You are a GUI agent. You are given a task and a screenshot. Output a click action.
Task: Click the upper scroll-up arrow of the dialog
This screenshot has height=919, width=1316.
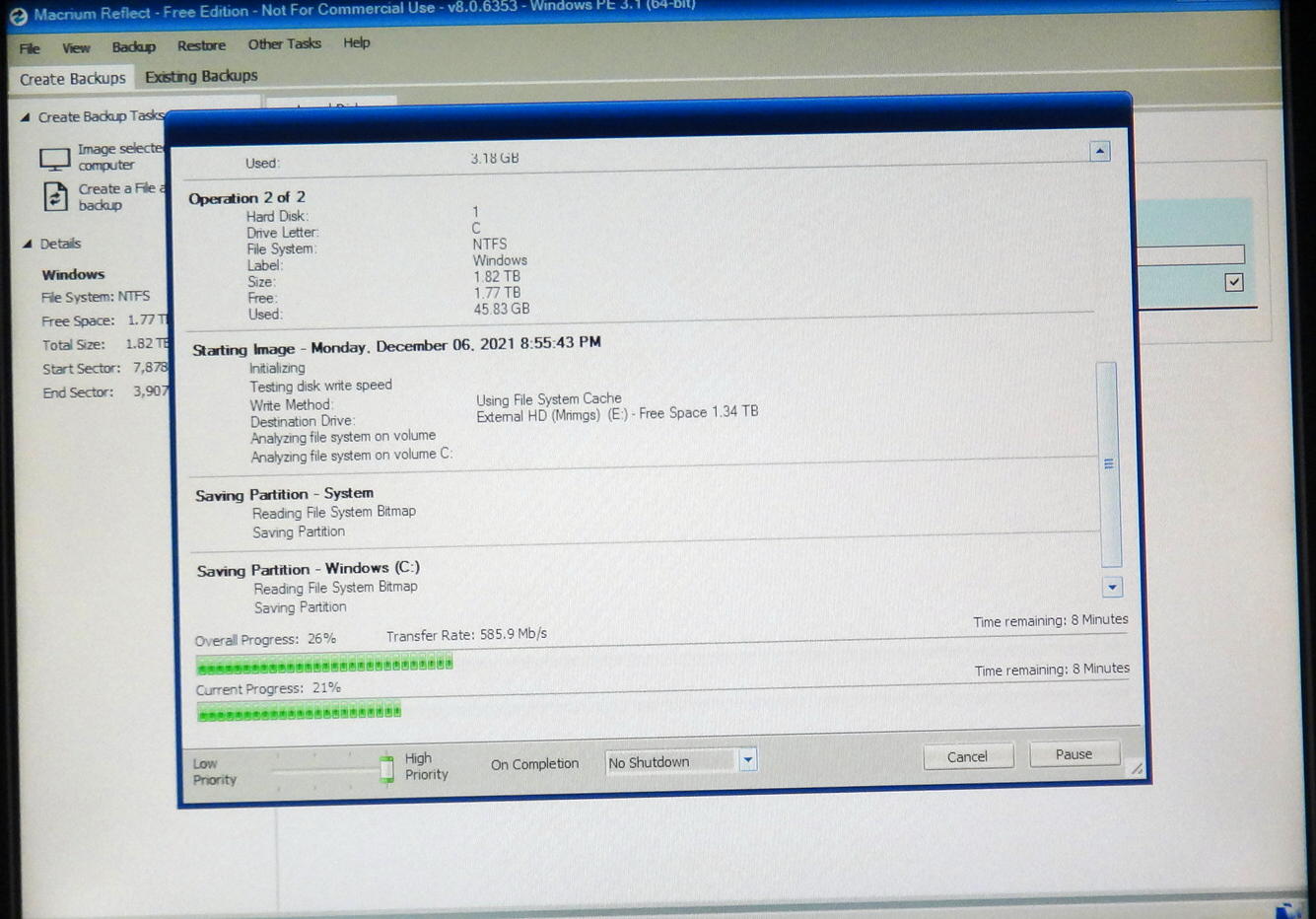point(1100,151)
